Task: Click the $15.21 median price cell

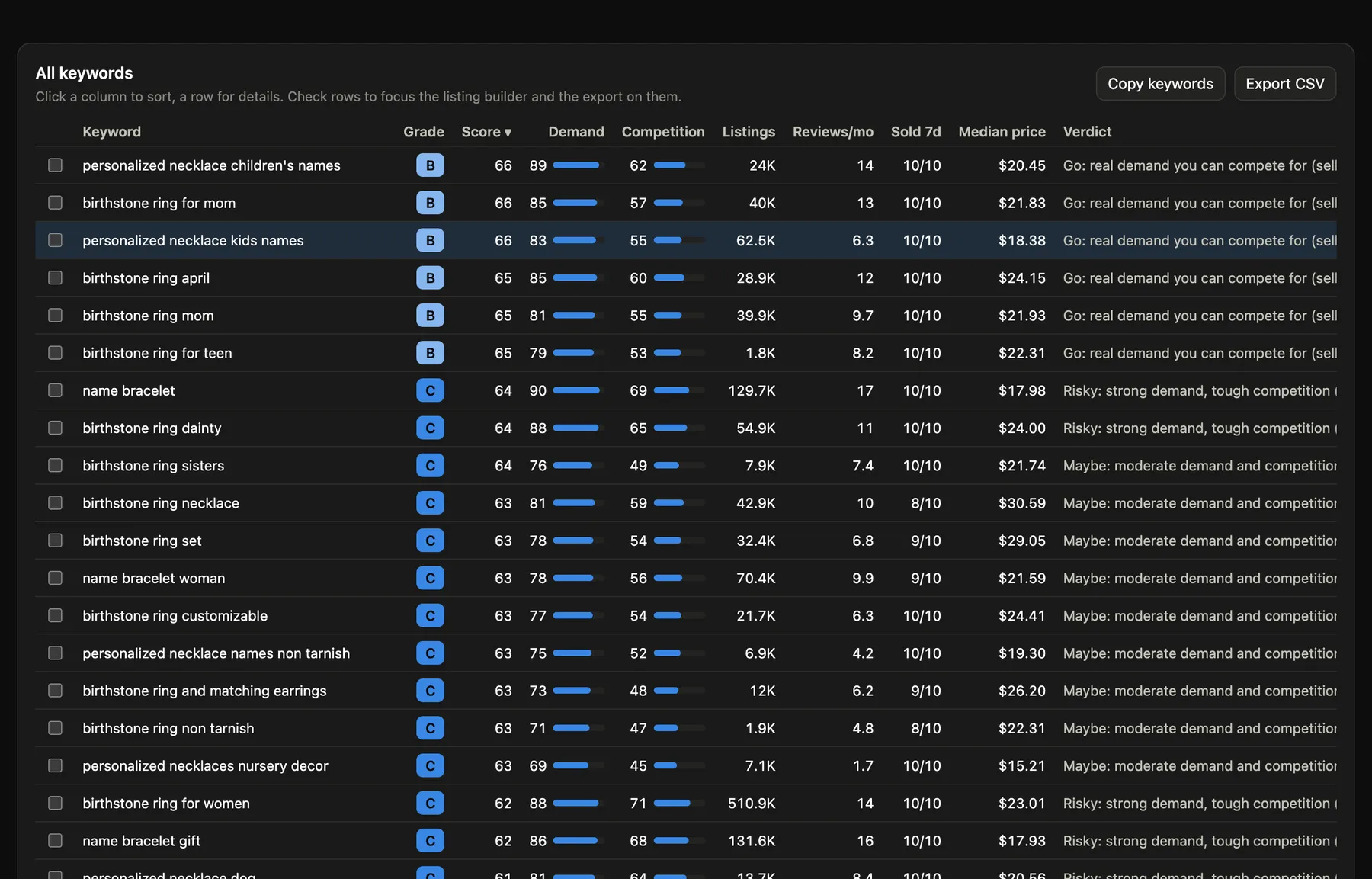Action: point(1021,765)
